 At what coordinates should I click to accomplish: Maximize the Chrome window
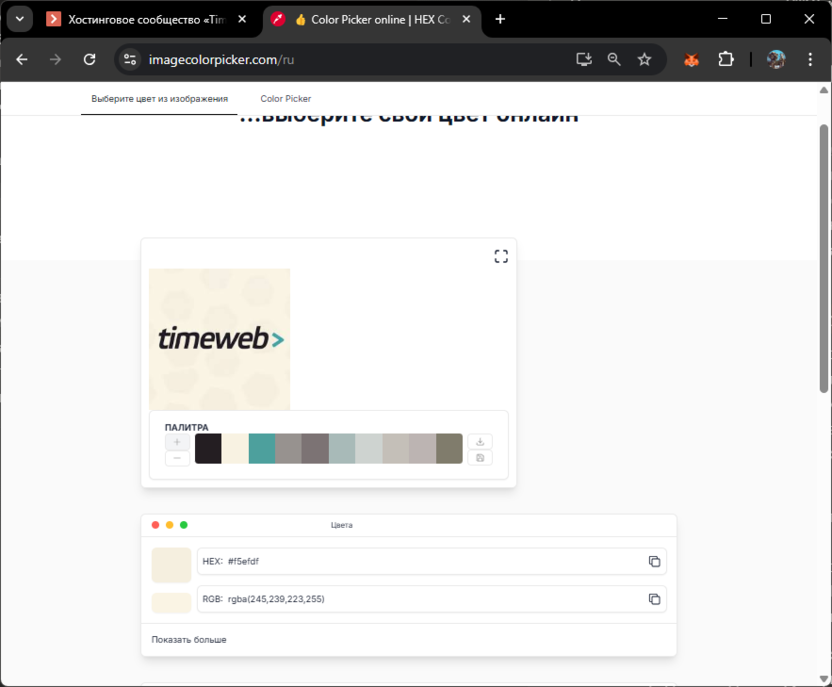click(x=766, y=19)
